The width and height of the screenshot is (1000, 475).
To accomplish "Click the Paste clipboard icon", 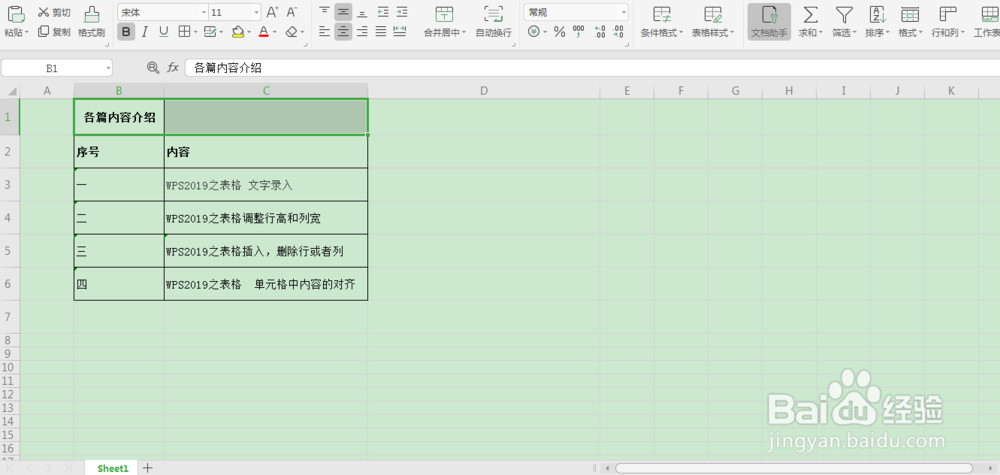I will [15, 14].
